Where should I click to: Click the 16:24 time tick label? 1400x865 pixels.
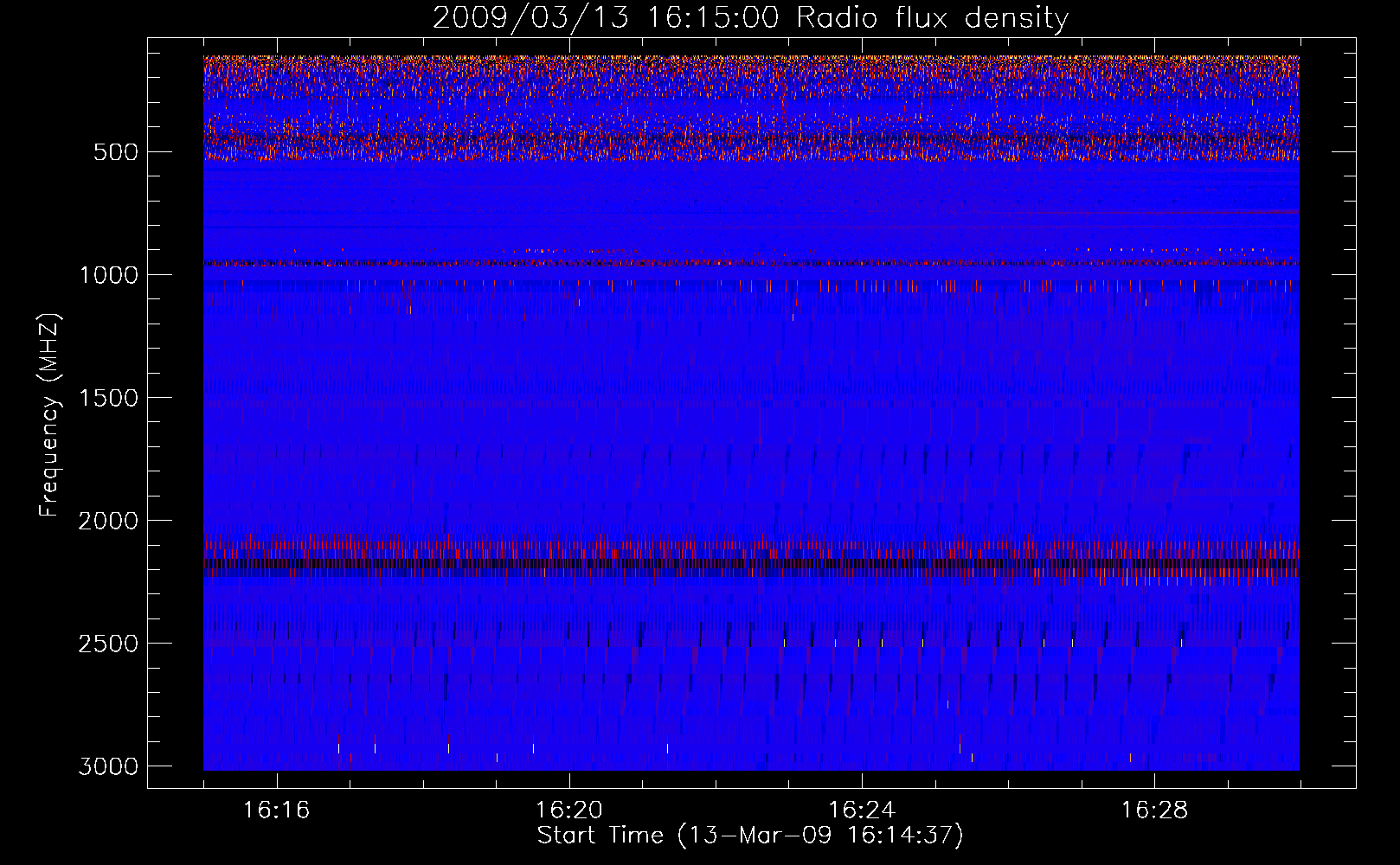[x=862, y=811]
